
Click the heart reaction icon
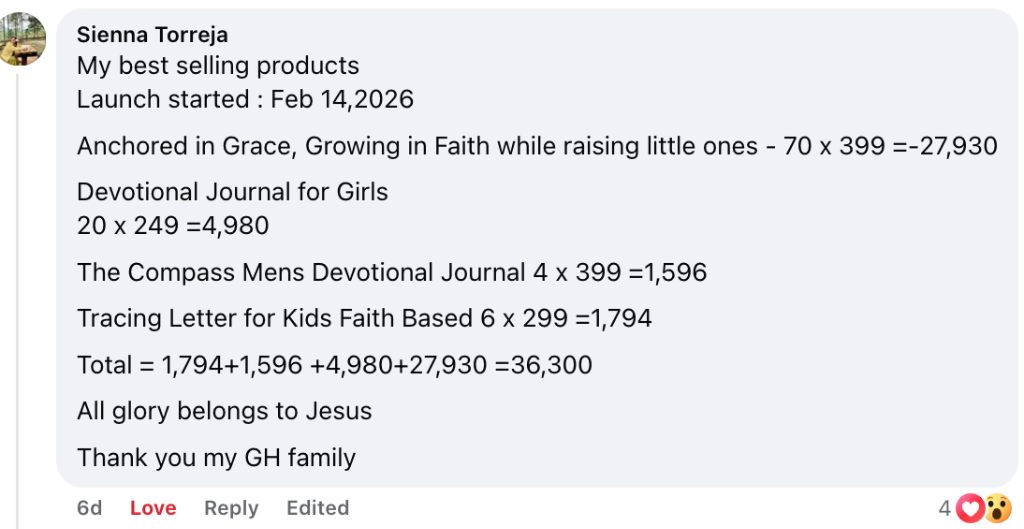pyautogui.click(x=970, y=509)
